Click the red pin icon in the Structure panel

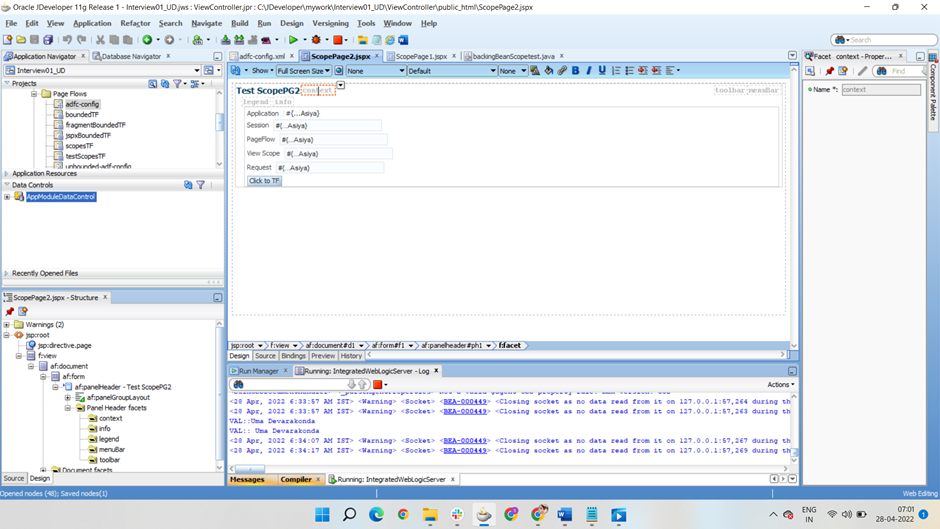click(x=10, y=311)
